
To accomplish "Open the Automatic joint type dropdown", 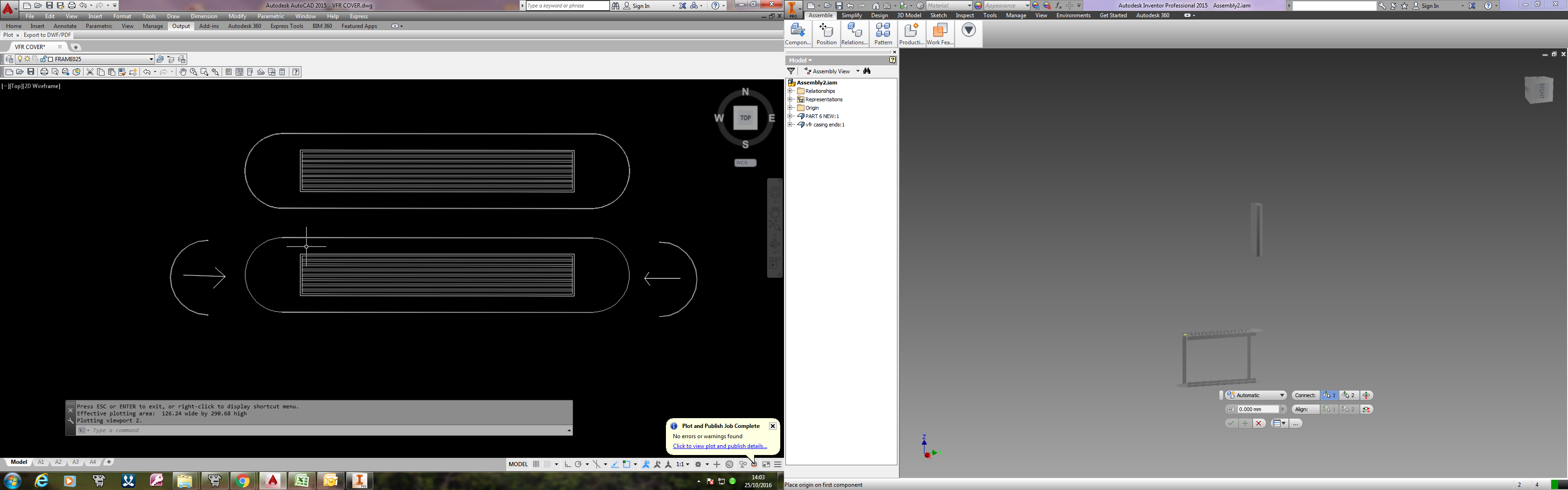I will 1256,395.
